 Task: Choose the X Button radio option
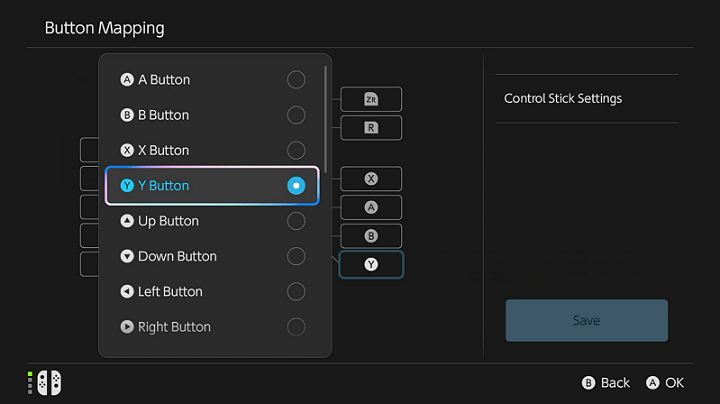pos(296,150)
